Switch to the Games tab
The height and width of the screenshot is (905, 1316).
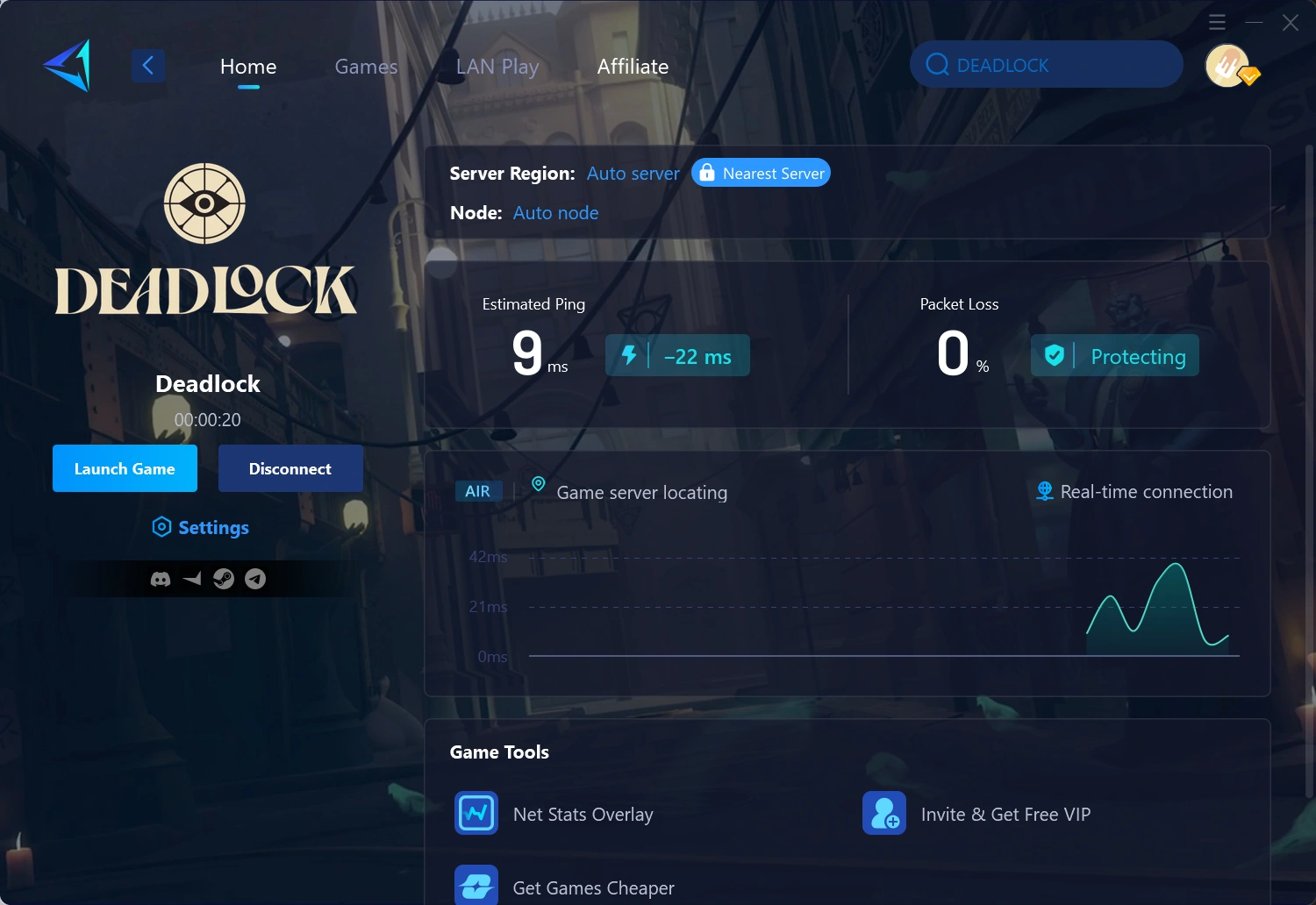[366, 67]
